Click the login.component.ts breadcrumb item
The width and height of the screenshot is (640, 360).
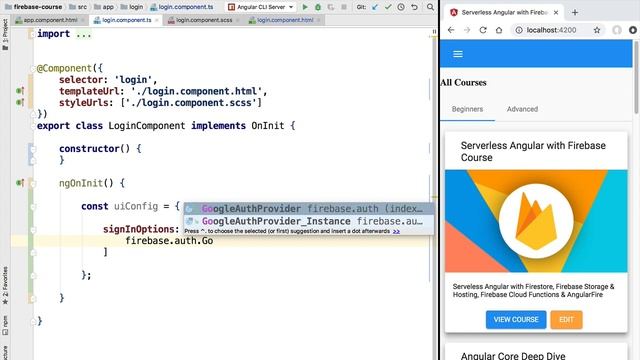tap(182, 7)
